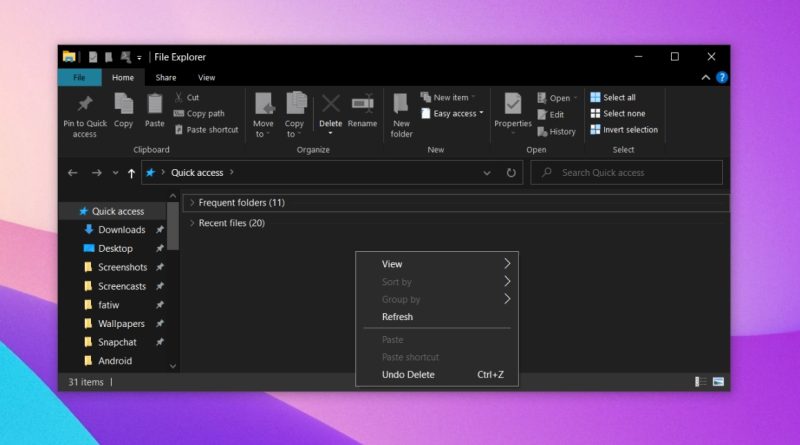The image size is (800, 445).
Task: Switch to Large icons view status icon
Action: 718,382
